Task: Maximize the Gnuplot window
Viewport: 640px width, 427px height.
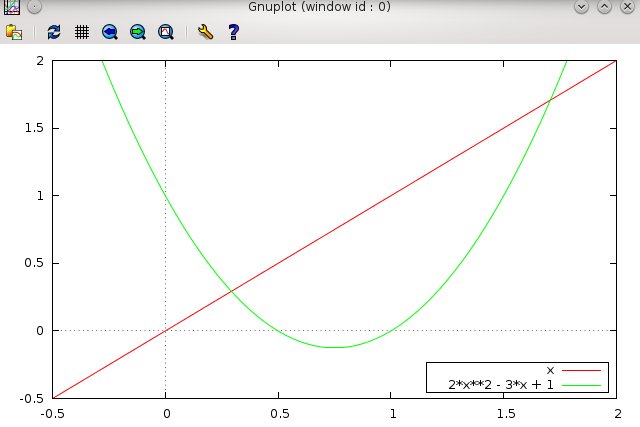Action: [606, 7]
